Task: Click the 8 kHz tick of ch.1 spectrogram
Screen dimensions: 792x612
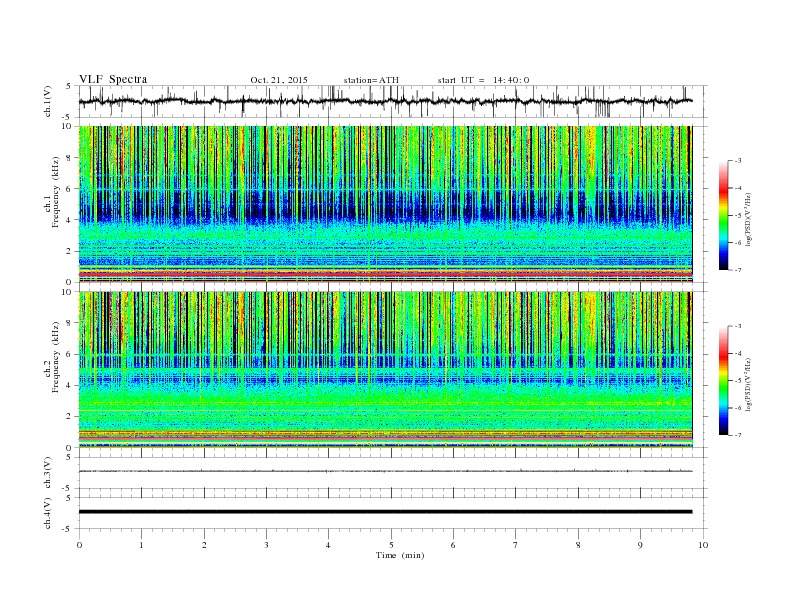Action: 69,158
